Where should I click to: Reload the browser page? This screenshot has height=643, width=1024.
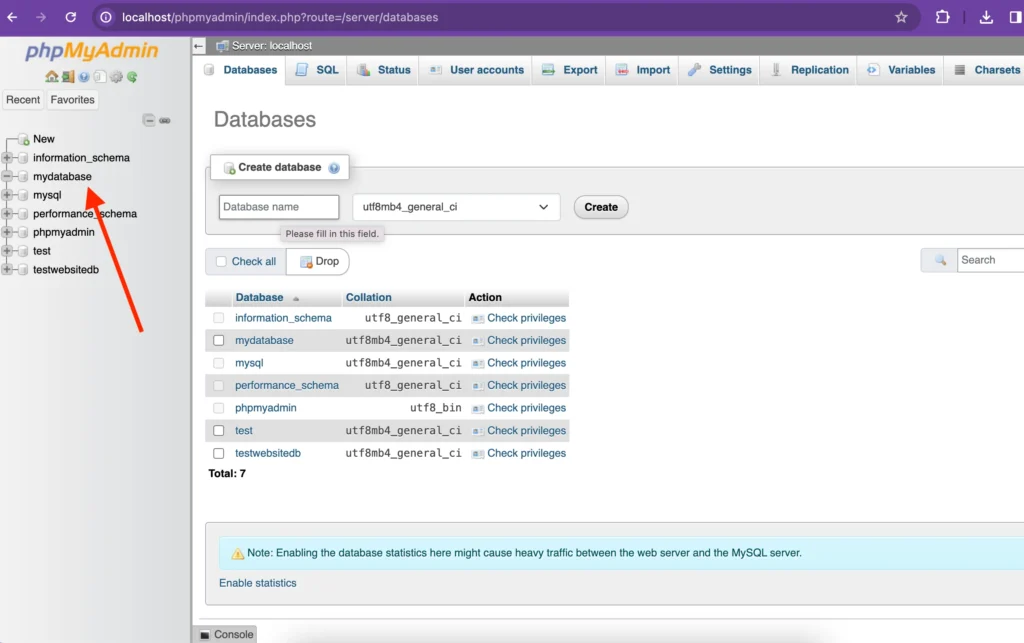71,17
